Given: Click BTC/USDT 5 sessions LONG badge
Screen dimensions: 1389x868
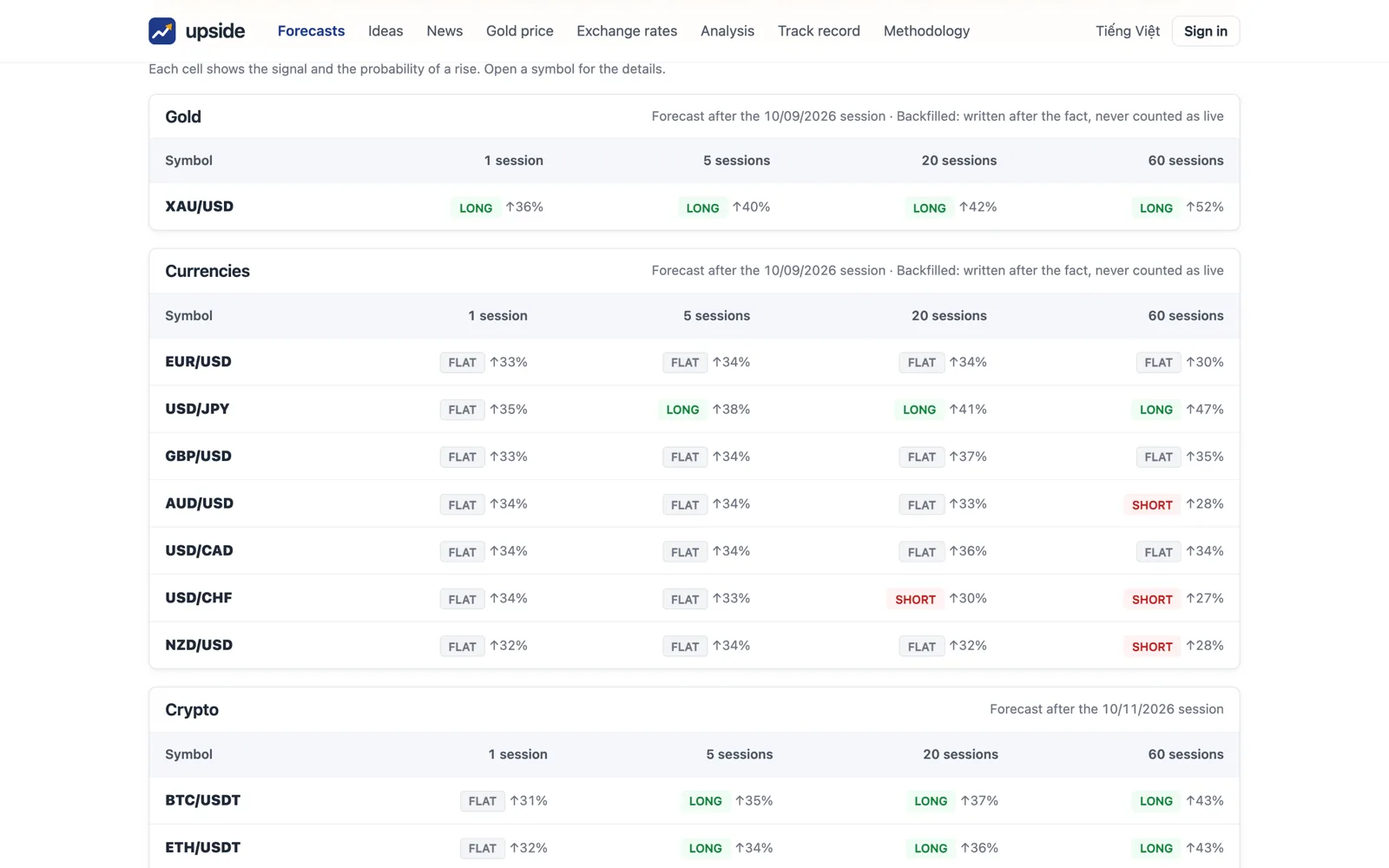Looking at the screenshot, I should coord(705,801).
